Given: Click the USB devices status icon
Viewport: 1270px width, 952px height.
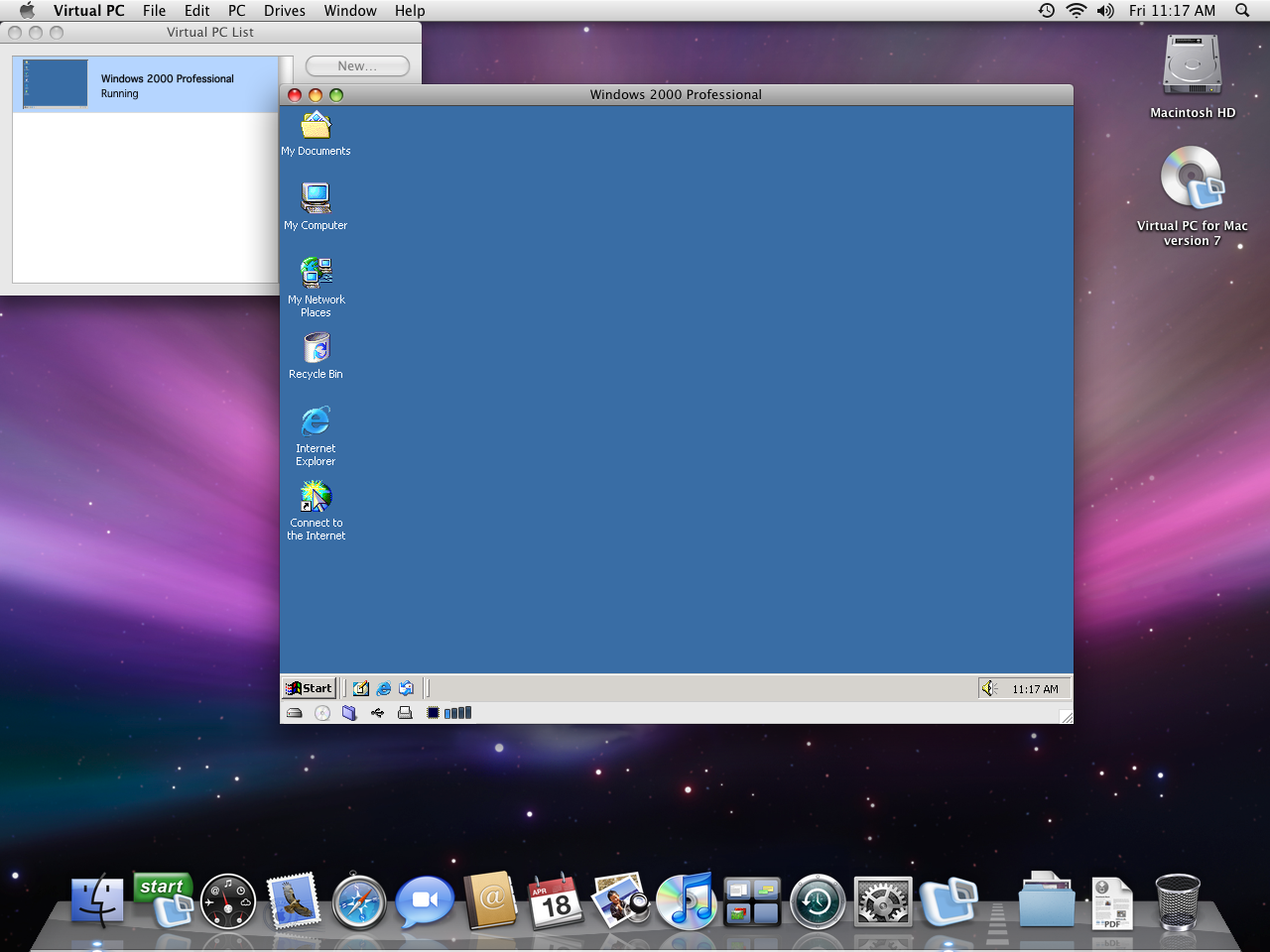Looking at the screenshot, I should 377,713.
